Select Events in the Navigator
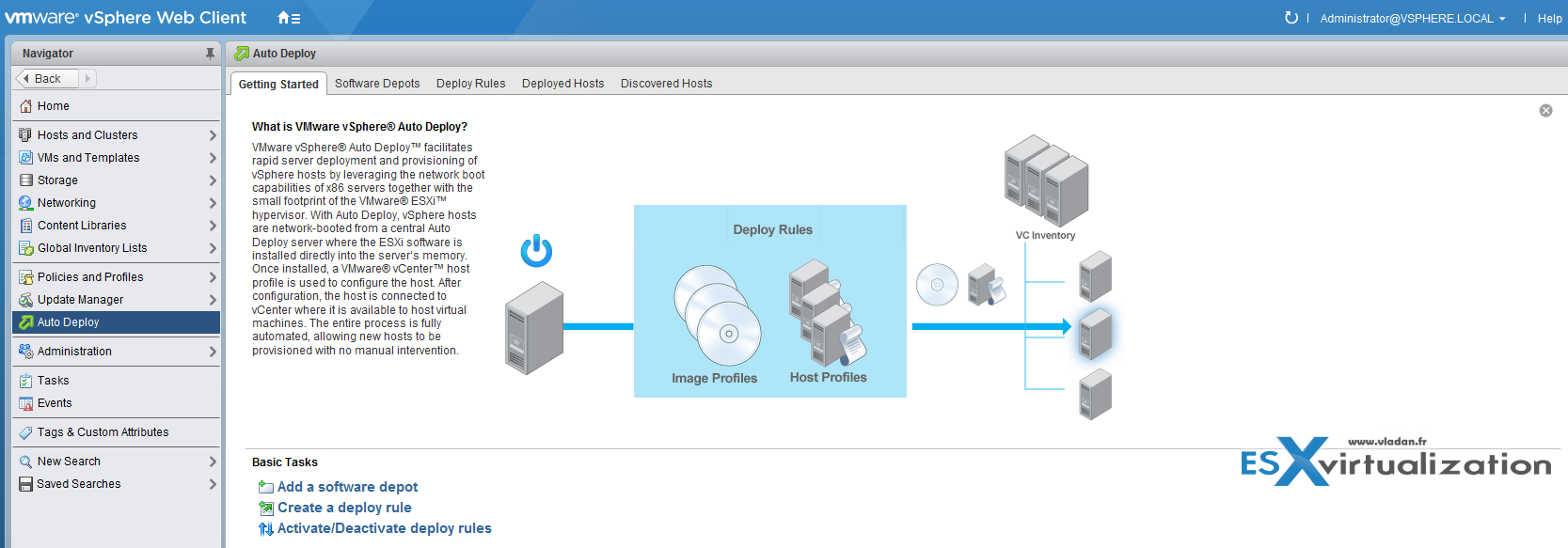Image resolution: width=1568 pixels, height=548 pixels. [116, 403]
